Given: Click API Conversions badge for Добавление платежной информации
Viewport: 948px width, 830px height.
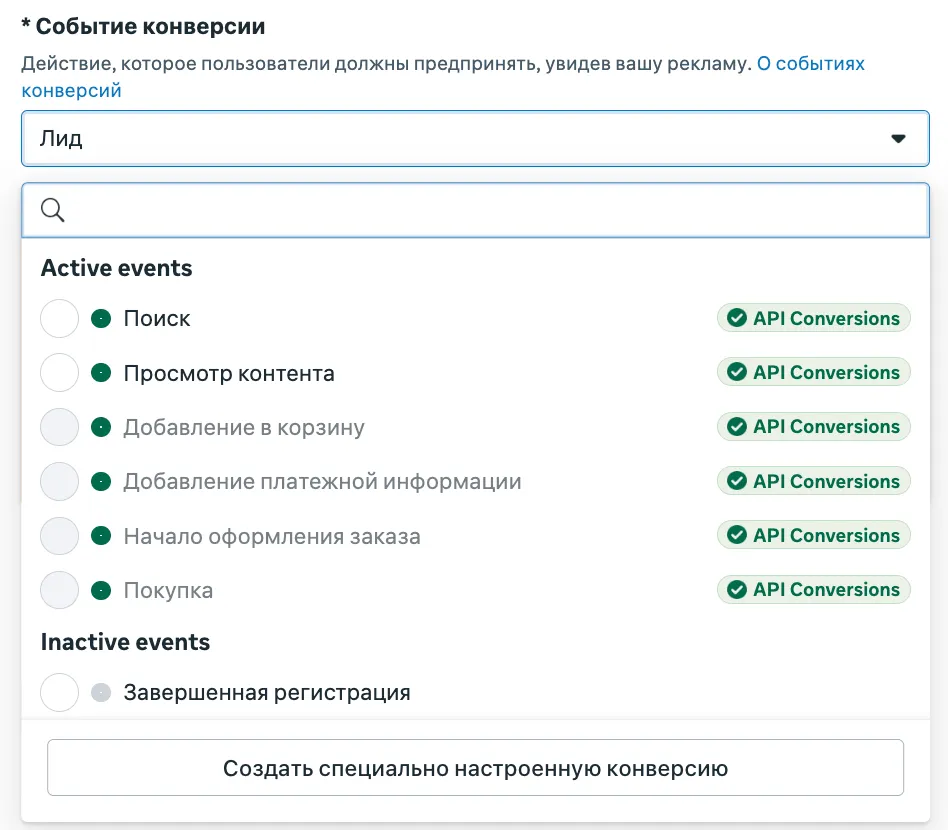Looking at the screenshot, I should tap(814, 481).
